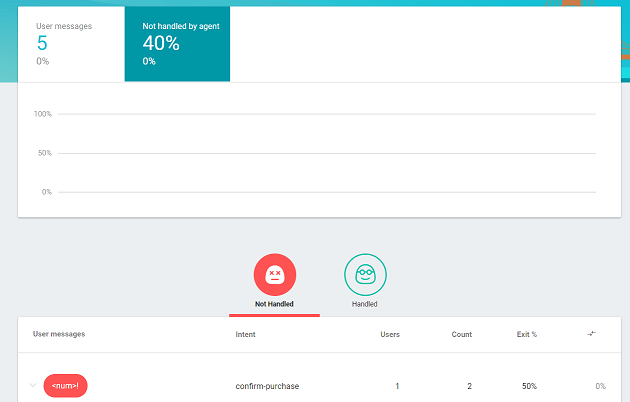Click the Users value 1 in the row
Screen dimensions: 630x402
(397, 386)
